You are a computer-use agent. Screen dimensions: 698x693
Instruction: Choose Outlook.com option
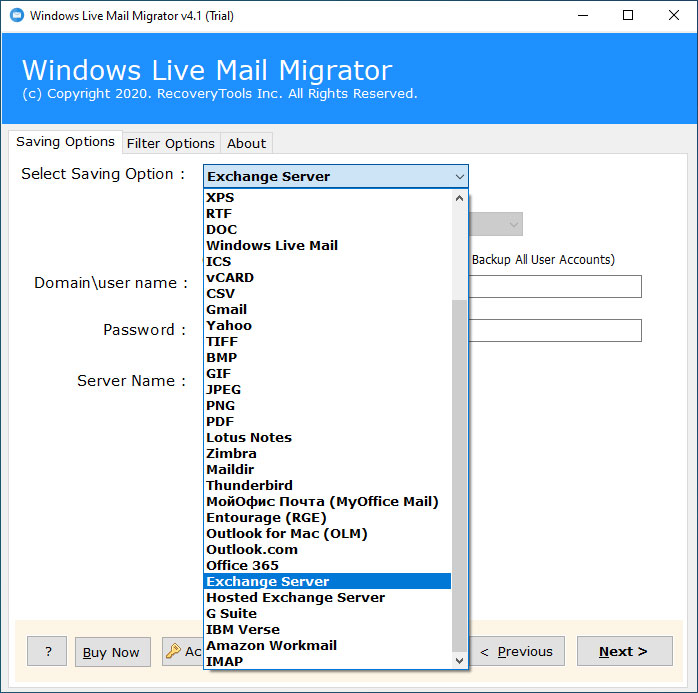328,550
